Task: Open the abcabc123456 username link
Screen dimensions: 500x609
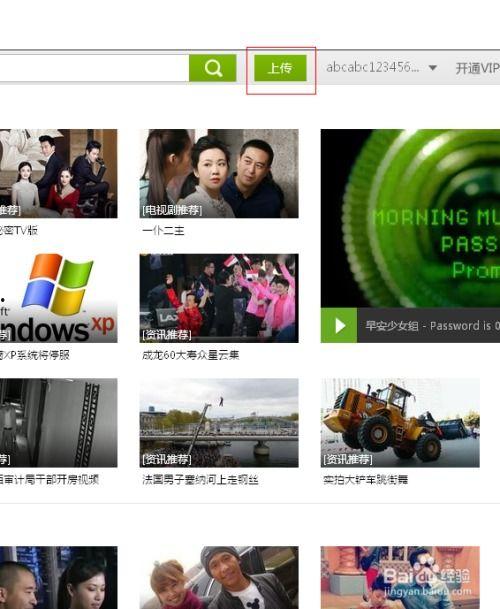Action: tap(373, 68)
